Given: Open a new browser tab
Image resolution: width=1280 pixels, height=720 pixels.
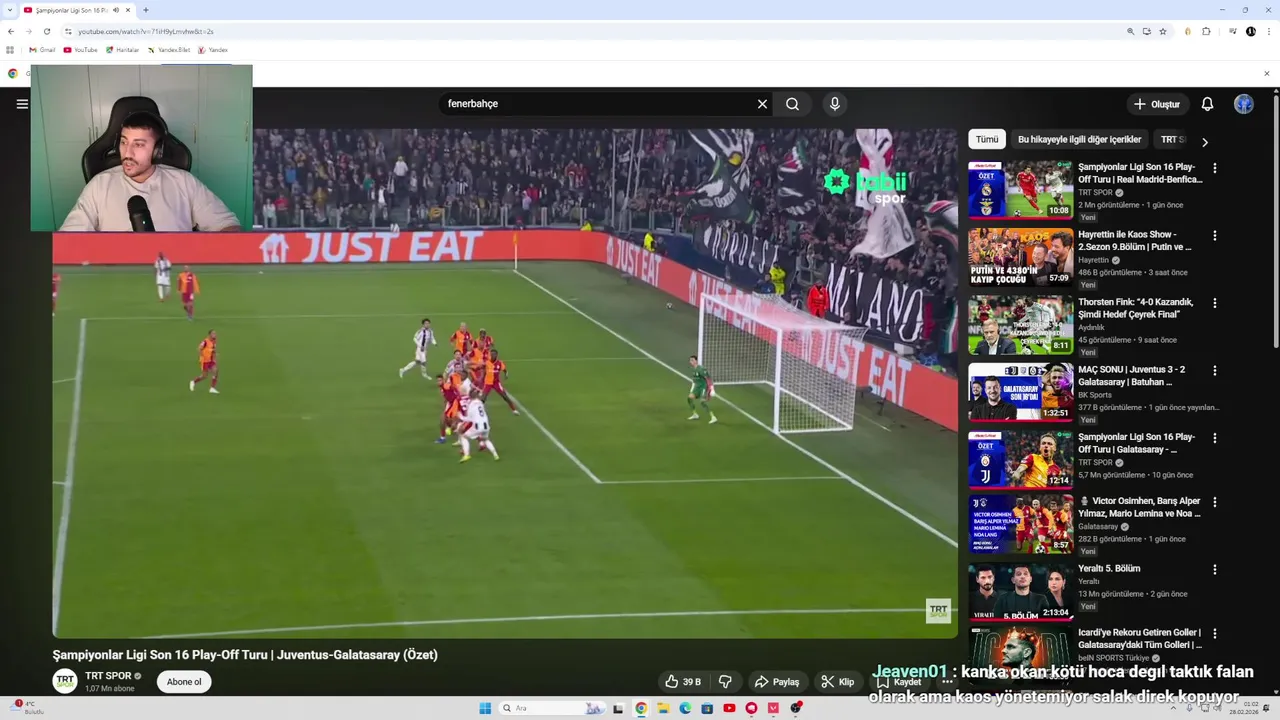Looking at the screenshot, I should point(146,10).
